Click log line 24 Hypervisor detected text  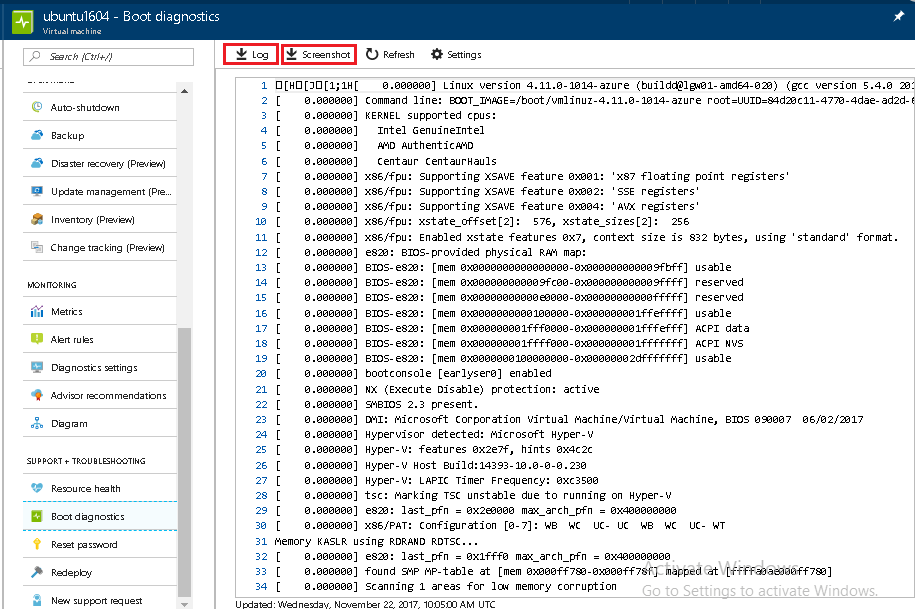(479, 435)
